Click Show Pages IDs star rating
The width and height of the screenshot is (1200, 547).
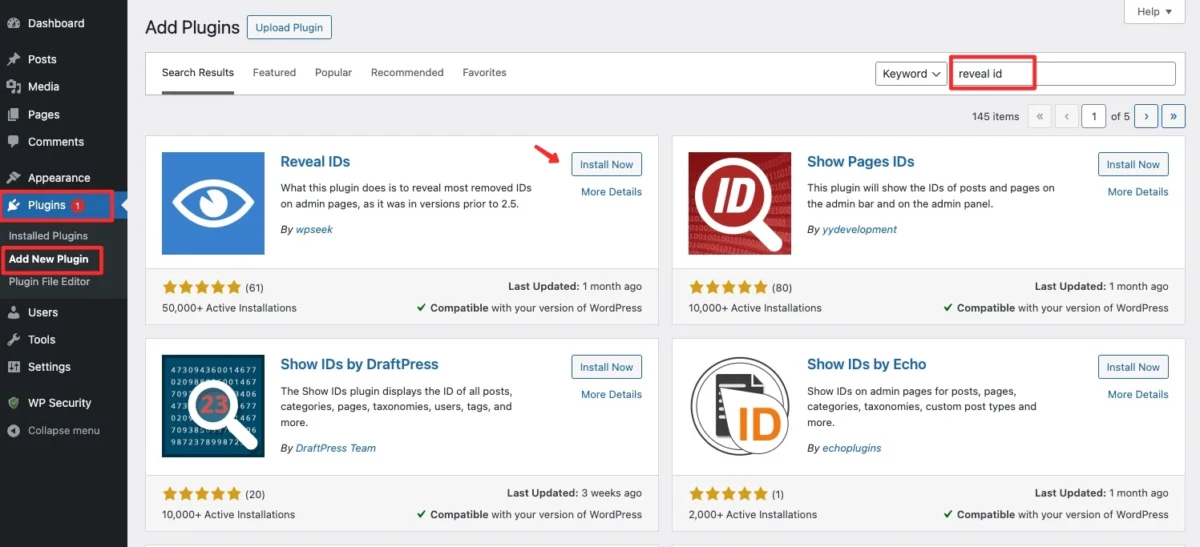pos(728,287)
